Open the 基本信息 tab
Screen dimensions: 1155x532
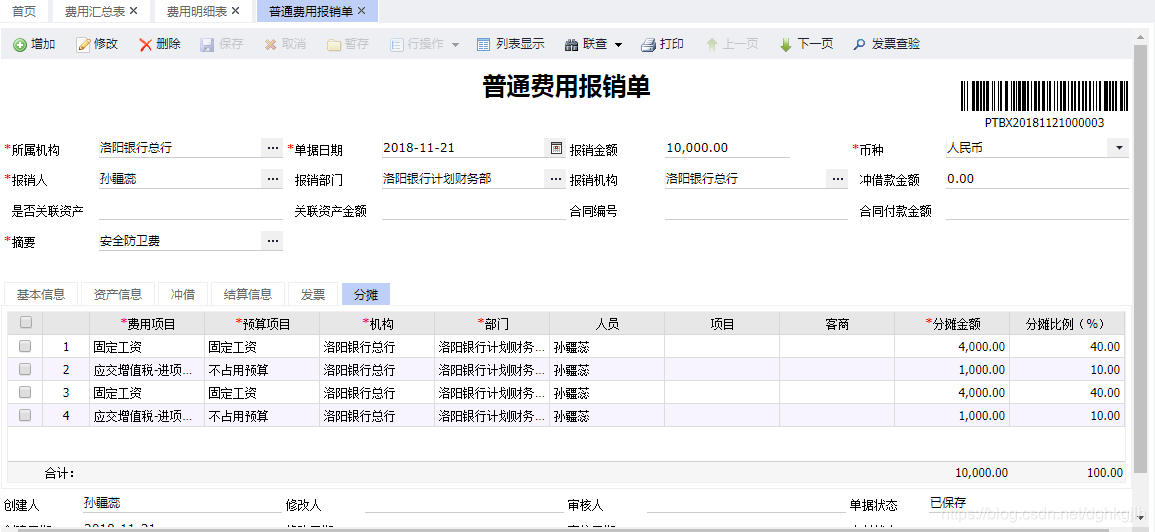(41, 294)
